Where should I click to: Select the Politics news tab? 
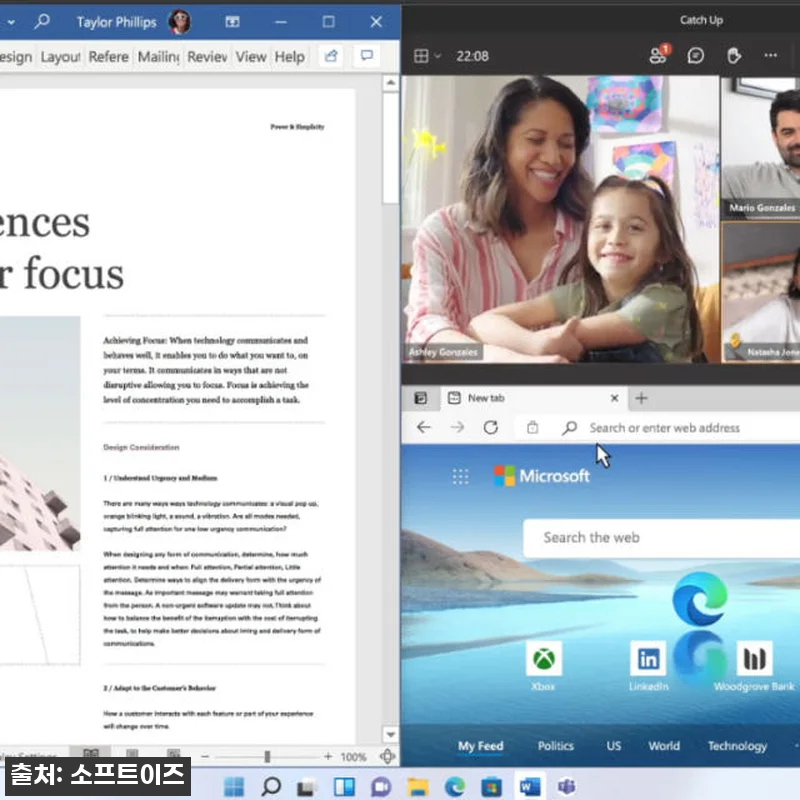click(x=556, y=746)
